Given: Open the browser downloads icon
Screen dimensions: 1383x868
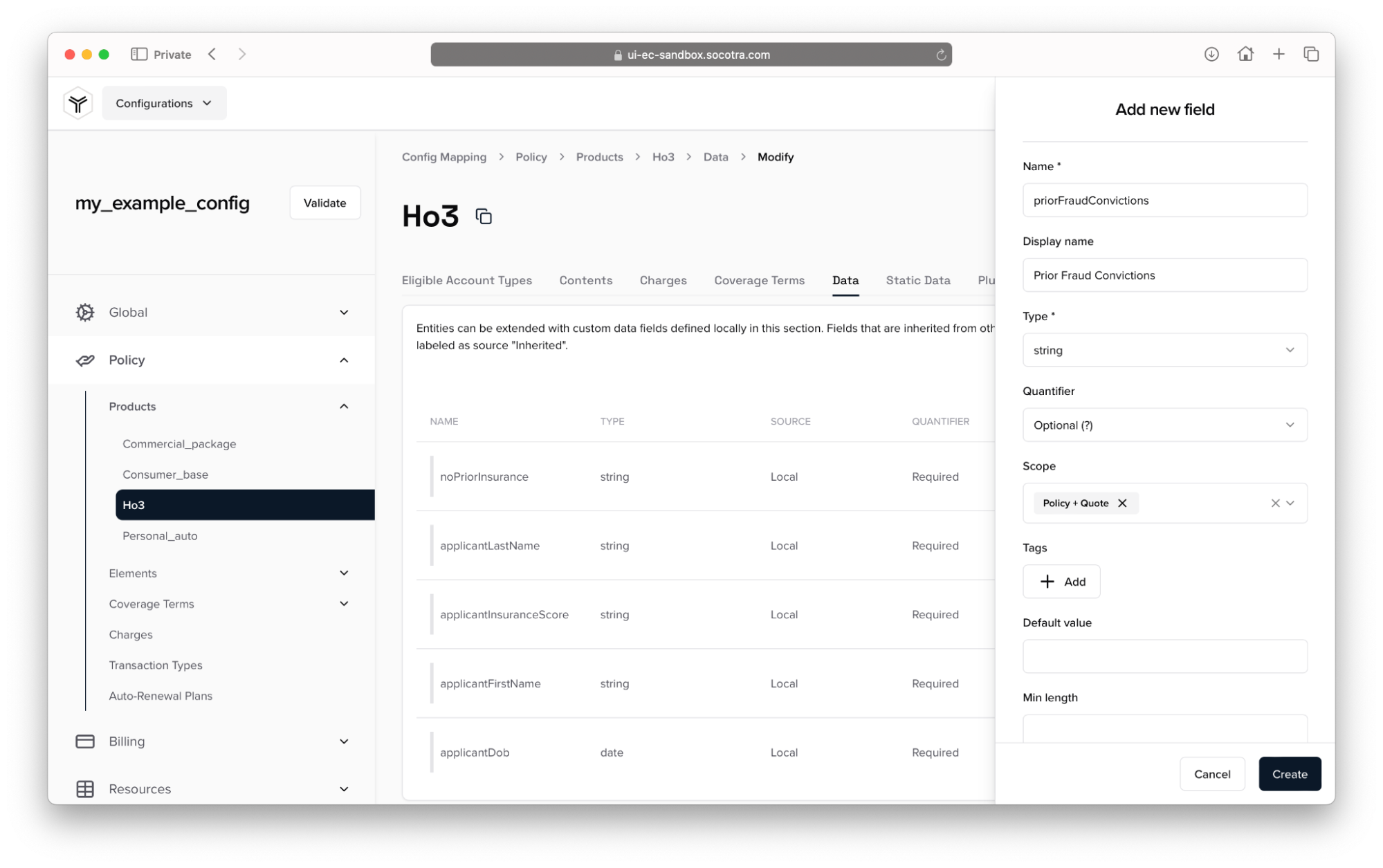Looking at the screenshot, I should (x=1211, y=54).
